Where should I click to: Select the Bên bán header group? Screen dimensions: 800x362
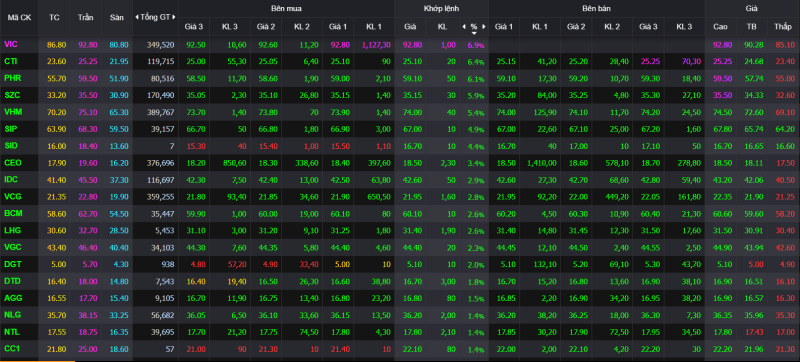point(596,8)
